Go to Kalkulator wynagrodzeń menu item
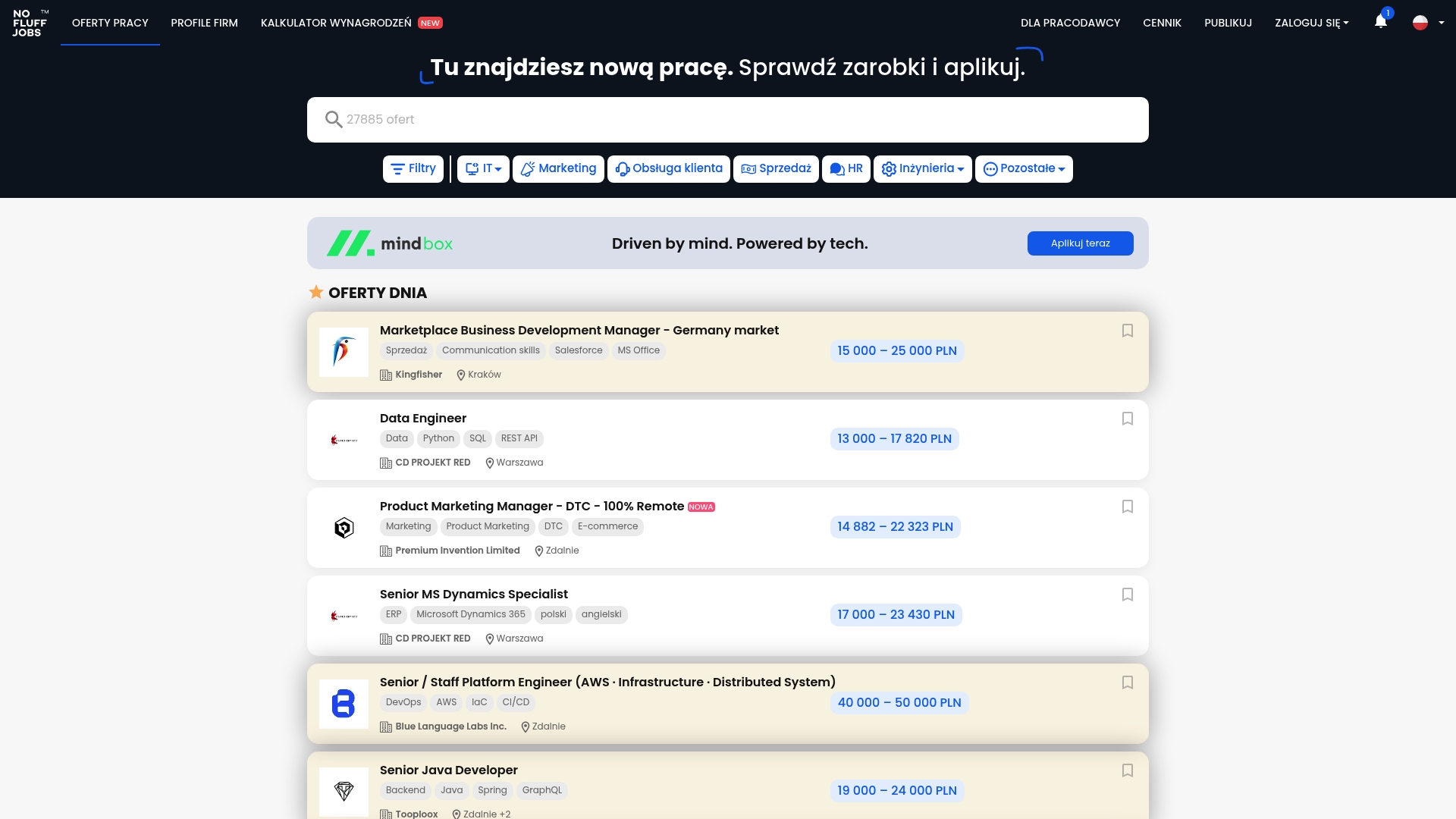Viewport: 1456px width, 819px height. pyautogui.click(x=336, y=23)
